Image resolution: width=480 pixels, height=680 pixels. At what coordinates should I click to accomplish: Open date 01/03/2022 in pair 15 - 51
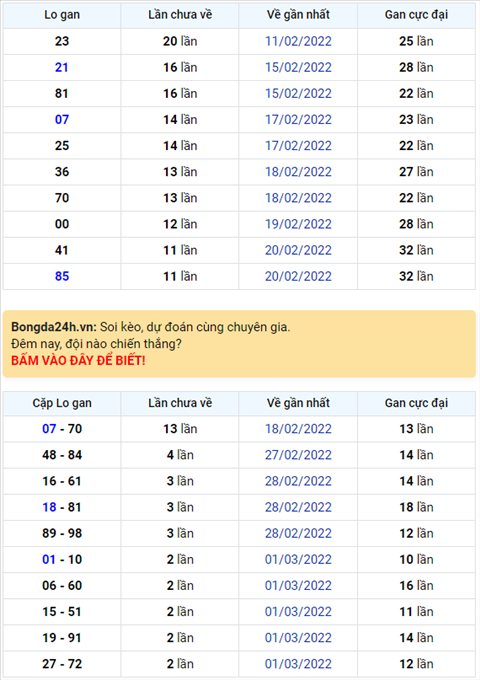(298, 612)
